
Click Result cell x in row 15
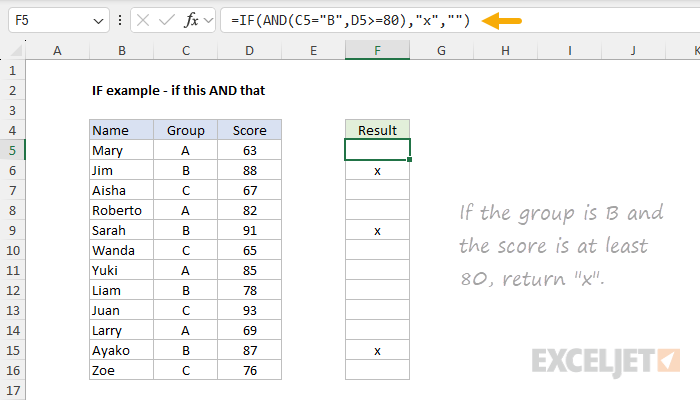[x=377, y=350]
